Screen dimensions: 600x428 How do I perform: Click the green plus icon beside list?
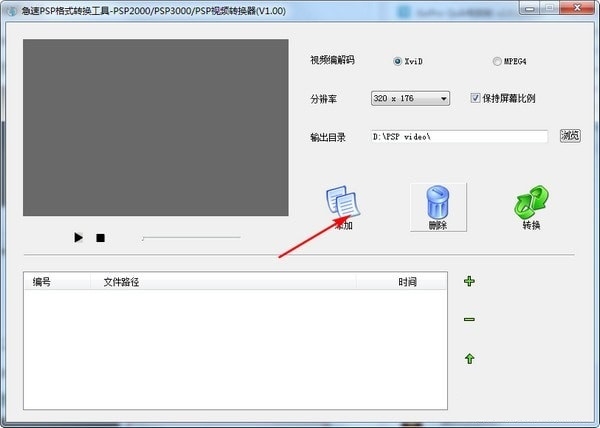(x=469, y=281)
